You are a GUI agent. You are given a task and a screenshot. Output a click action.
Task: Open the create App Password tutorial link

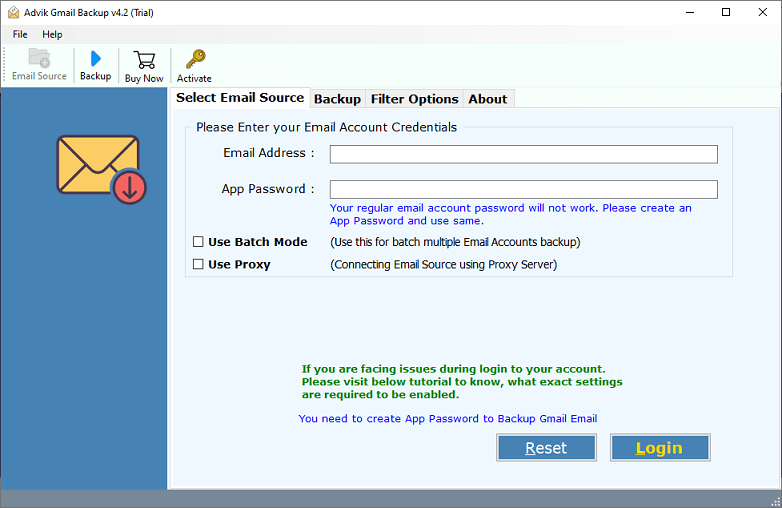(x=448, y=419)
